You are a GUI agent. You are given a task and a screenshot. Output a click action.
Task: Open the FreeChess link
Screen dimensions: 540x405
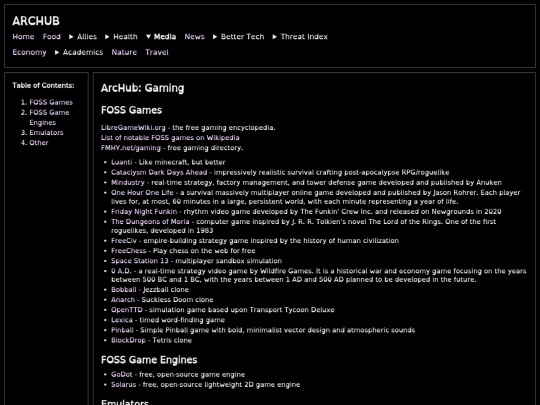coord(128,251)
